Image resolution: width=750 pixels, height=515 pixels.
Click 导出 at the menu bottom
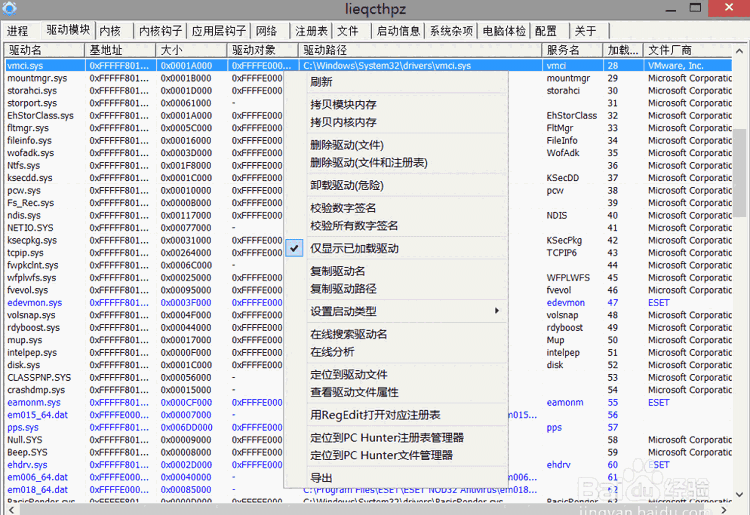[x=321, y=478]
